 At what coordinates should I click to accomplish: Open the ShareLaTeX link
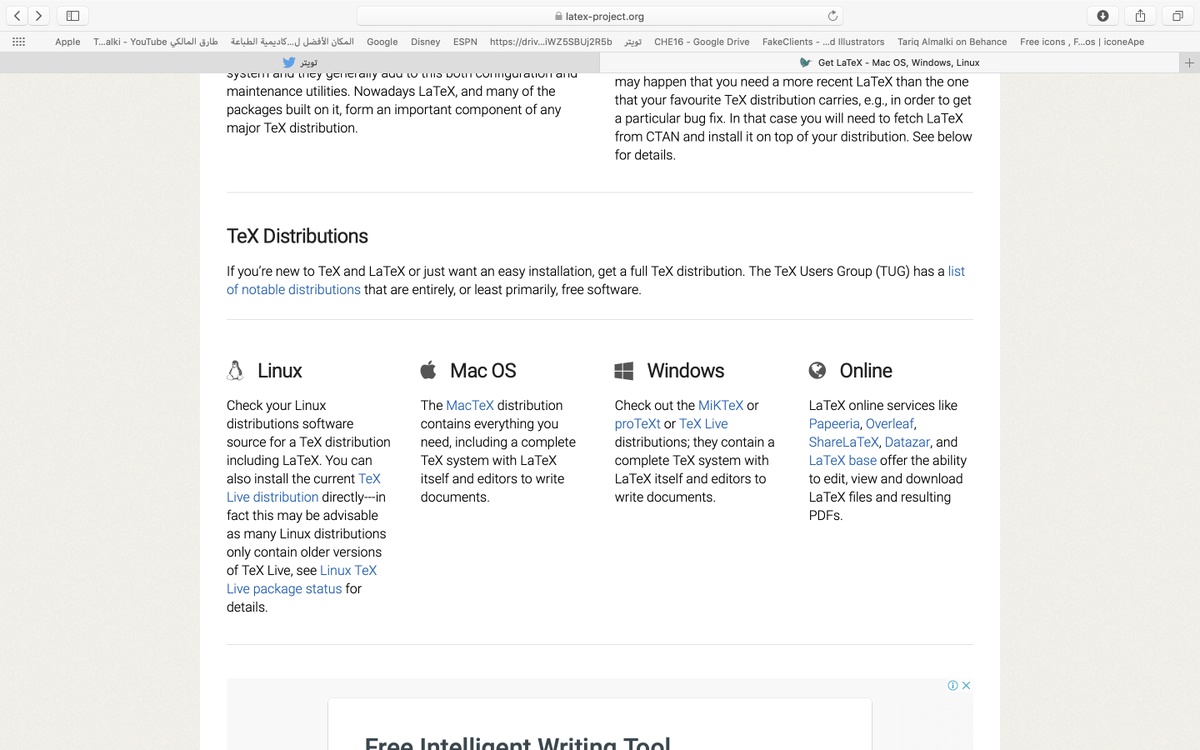[844, 442]
